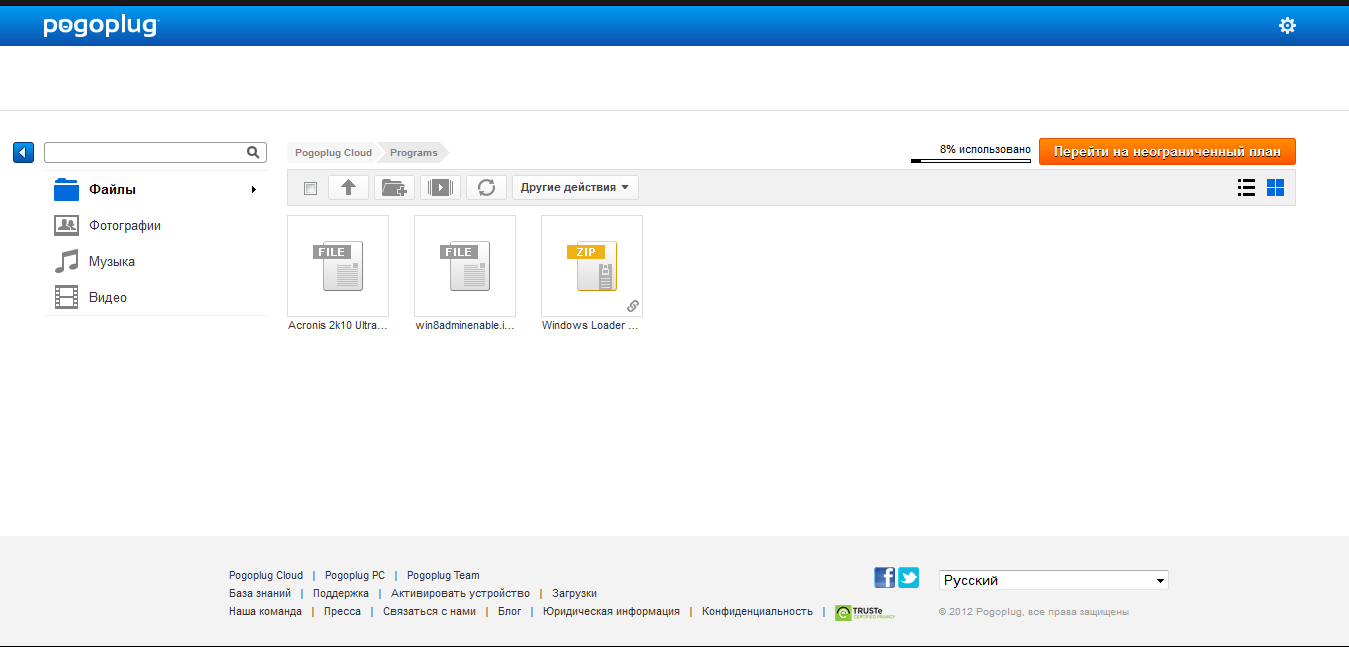Click the search magnifier icon
1349x647 pixels.
pyautogui.click(x=253, y=153)
